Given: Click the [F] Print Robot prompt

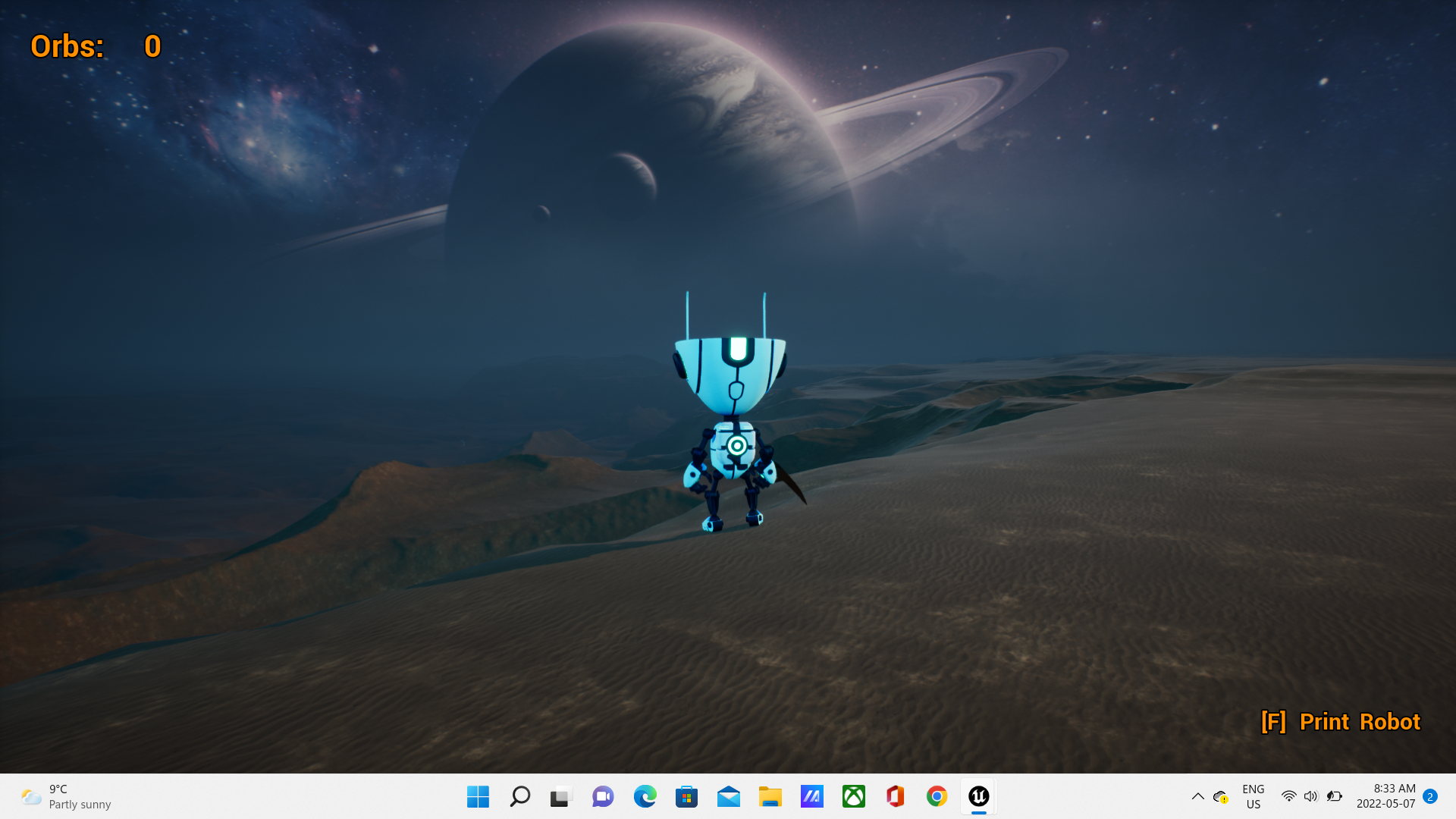Looking at the screenshot, I should tap(1340, 722).
